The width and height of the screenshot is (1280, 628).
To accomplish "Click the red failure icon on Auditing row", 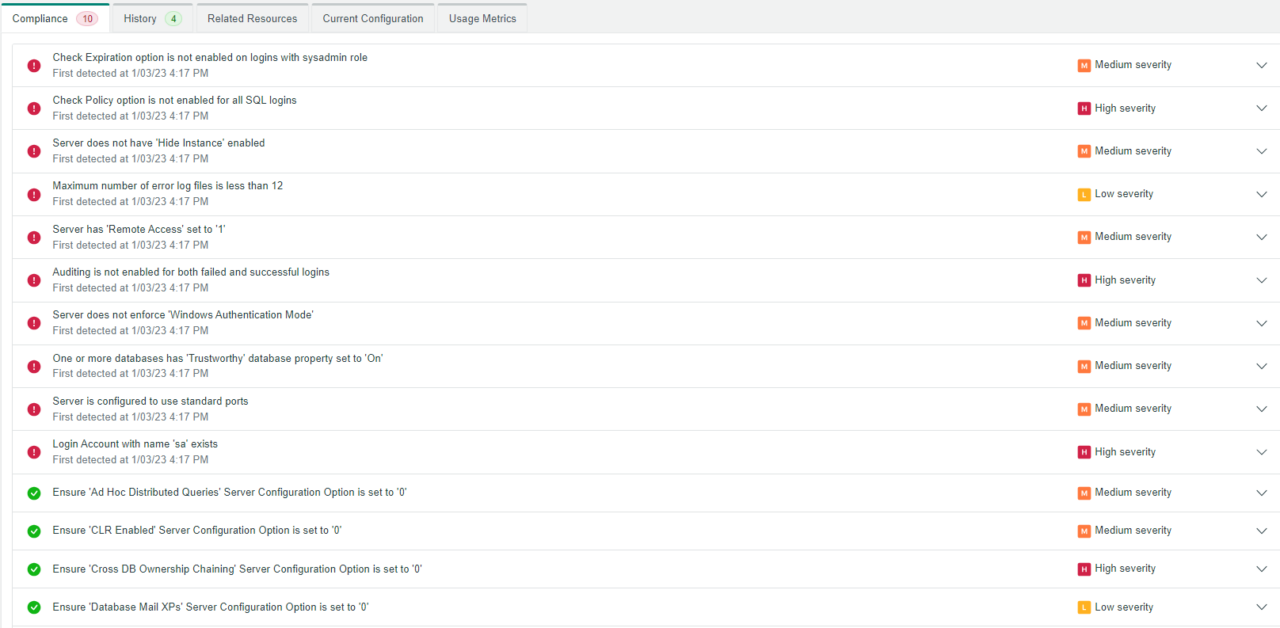I will [33, 280].
